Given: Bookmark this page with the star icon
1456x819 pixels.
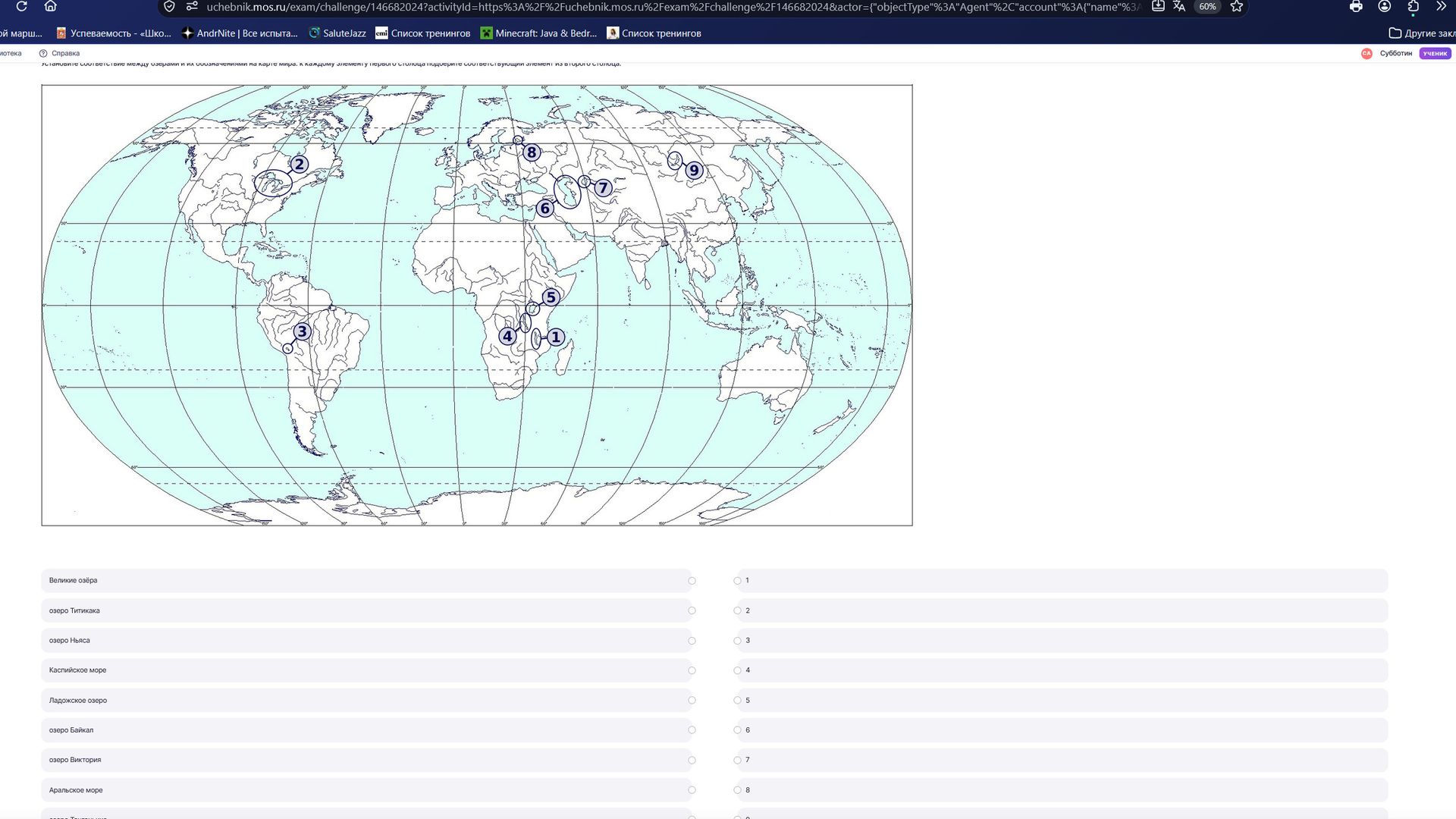Looking at the screenshot, I should click(1237, 6).
